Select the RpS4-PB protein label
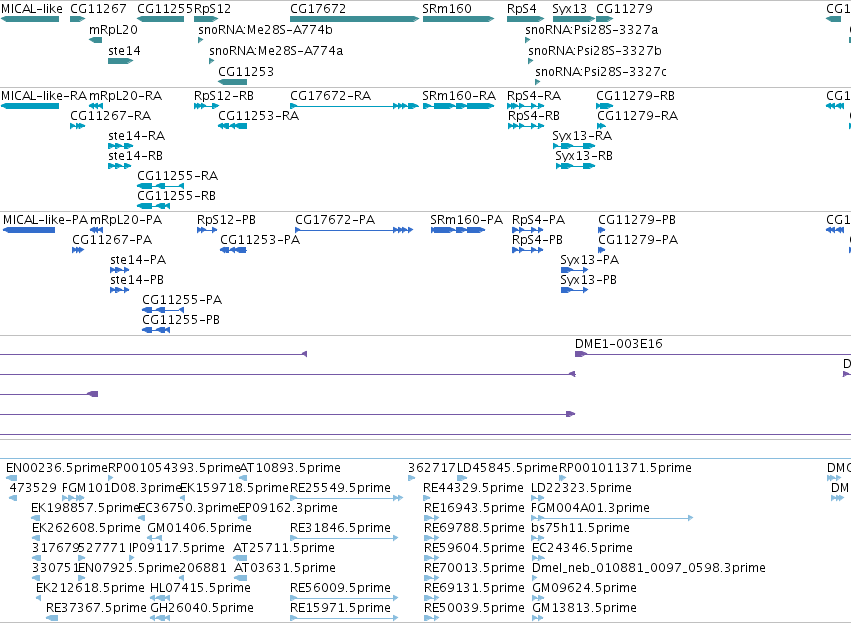 pos(537,240)
